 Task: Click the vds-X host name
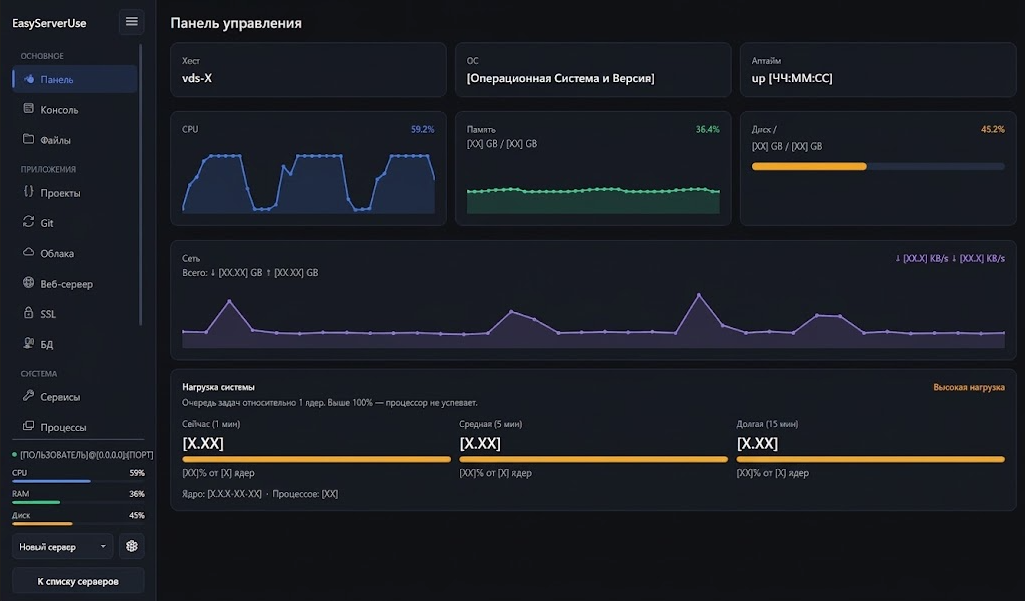[197, 78]
